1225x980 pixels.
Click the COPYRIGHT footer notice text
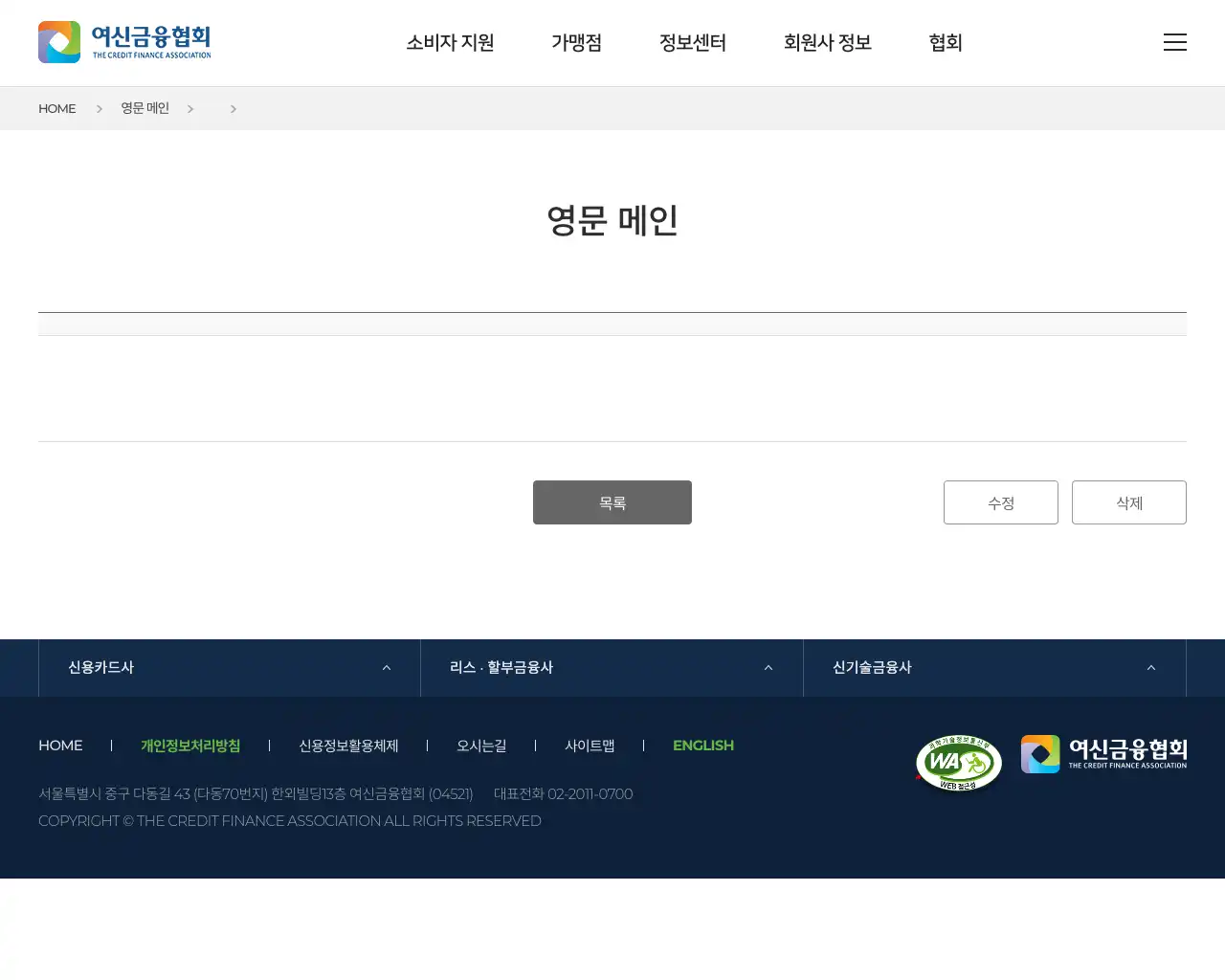tap(290, 821)
